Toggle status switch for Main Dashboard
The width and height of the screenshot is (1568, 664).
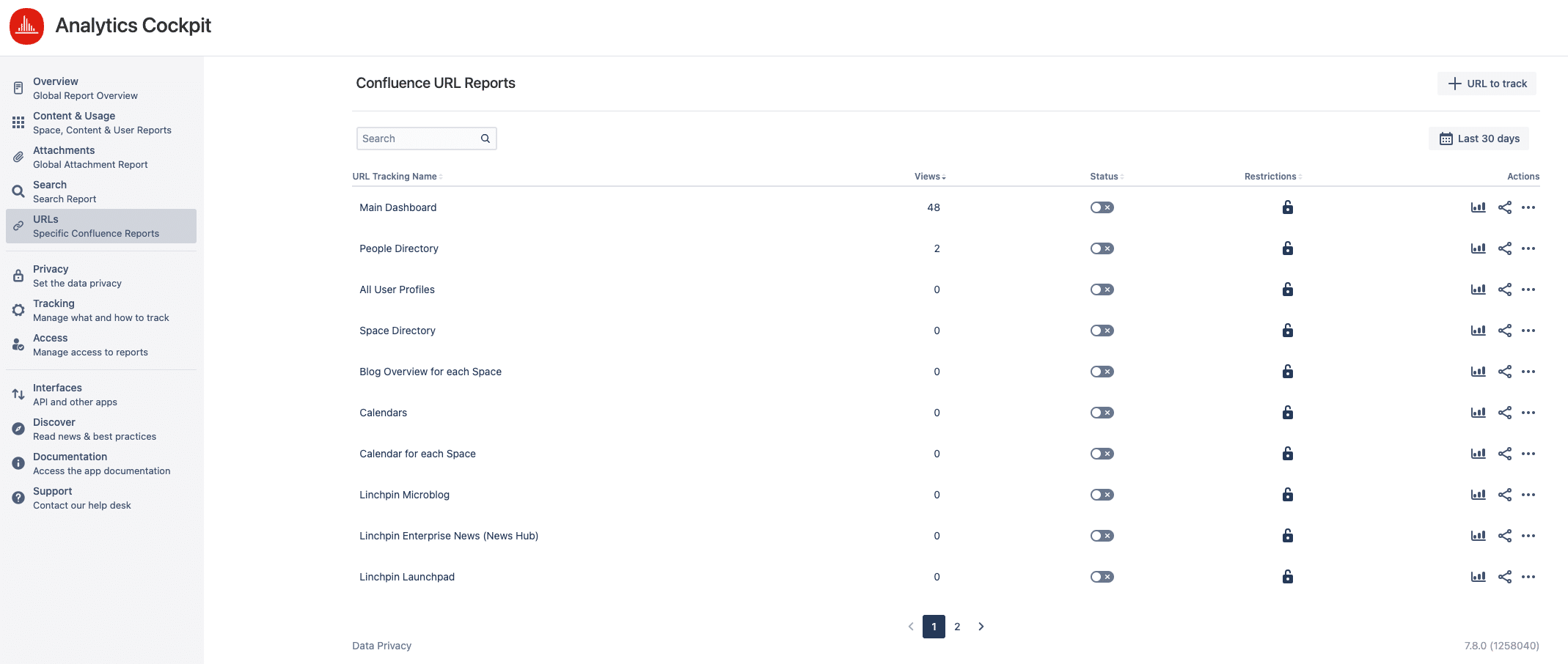tap(1102, 207)
